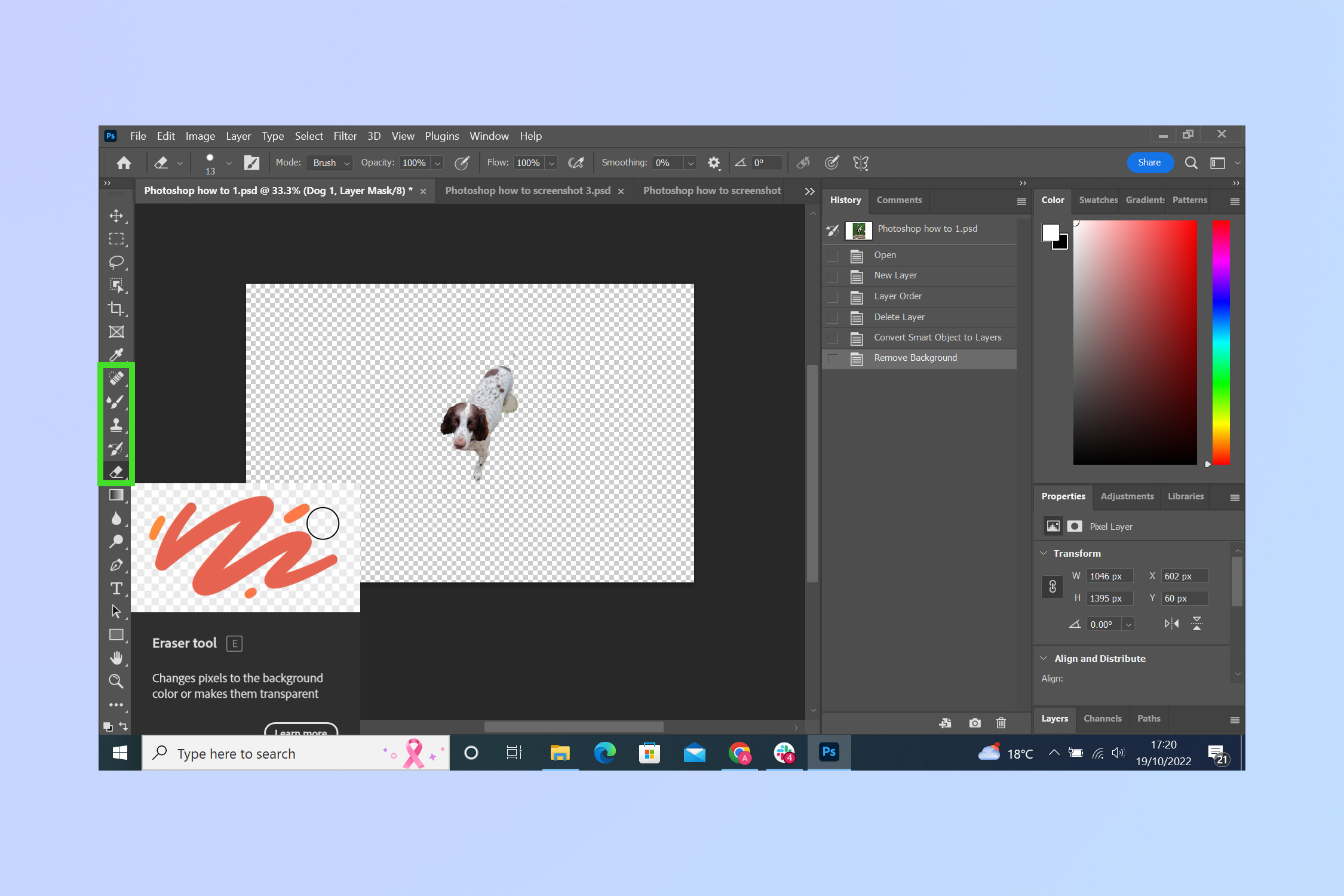Select the Clone Stamp tool
This screenshot has height=896, width=1344.
pyautogui.click(x=116, y=425)
